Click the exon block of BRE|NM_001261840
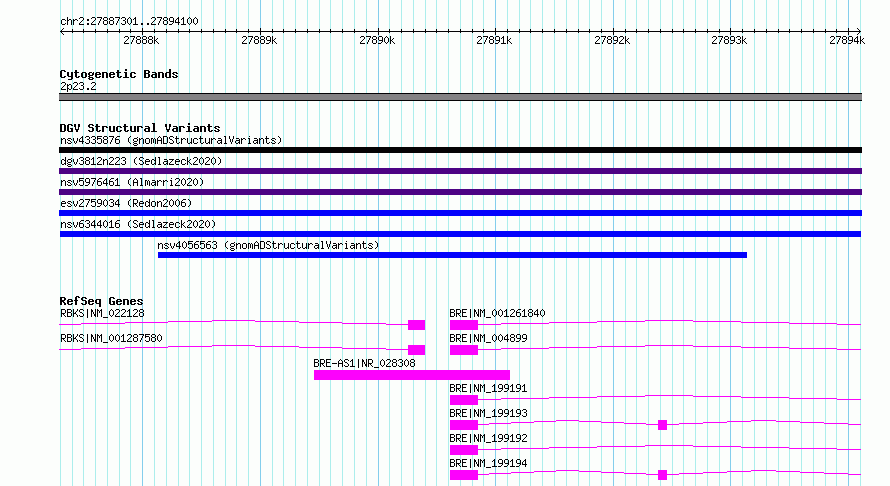This screenshot has width=890, height=486. (x=464, y=325)
